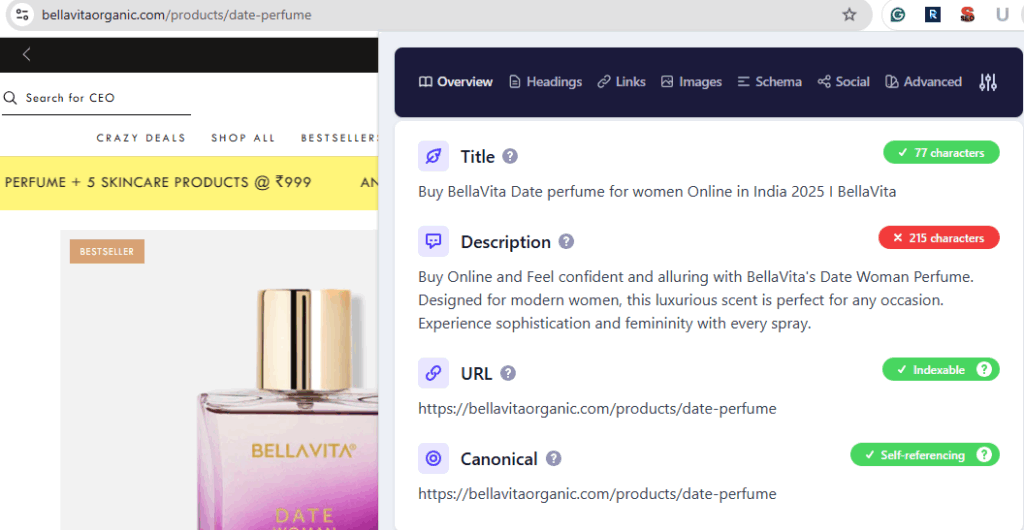Switch to the Images tab
The height and width of the screenshot is (530, 1024).
691,82
